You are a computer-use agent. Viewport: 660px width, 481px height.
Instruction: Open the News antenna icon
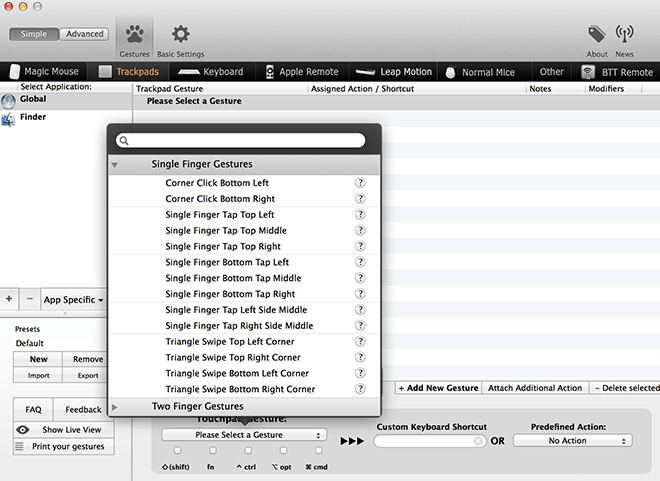pyautogui.click(x=624, y=34)
